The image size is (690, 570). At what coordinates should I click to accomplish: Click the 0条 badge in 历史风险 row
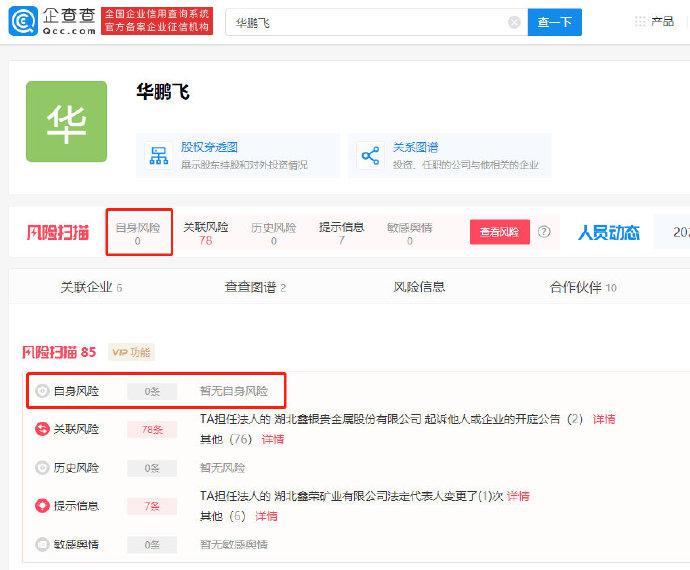[x=152, y=468]
